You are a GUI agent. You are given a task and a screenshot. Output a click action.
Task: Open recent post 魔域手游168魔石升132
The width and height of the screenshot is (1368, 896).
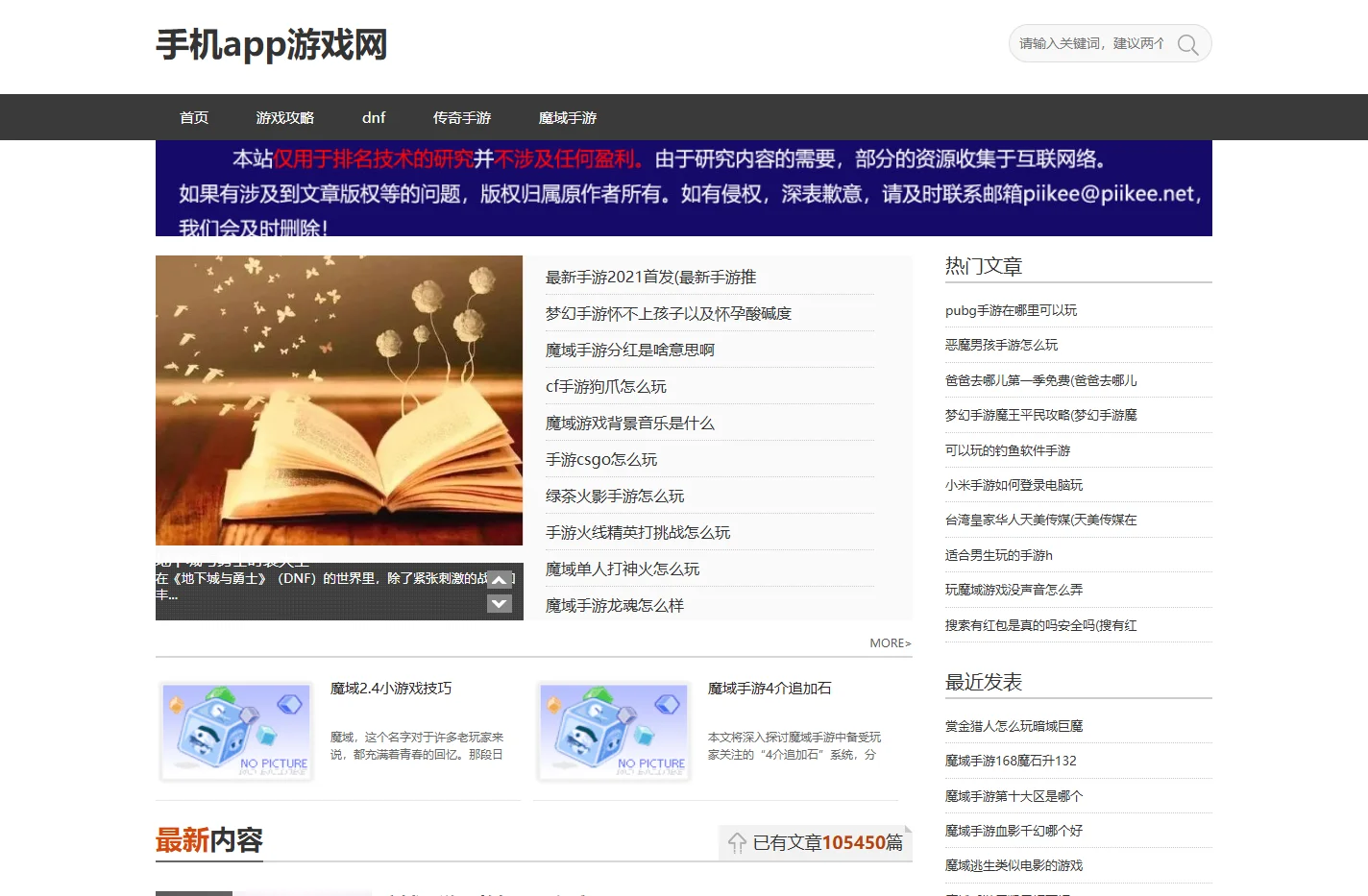pos(1011,761)
